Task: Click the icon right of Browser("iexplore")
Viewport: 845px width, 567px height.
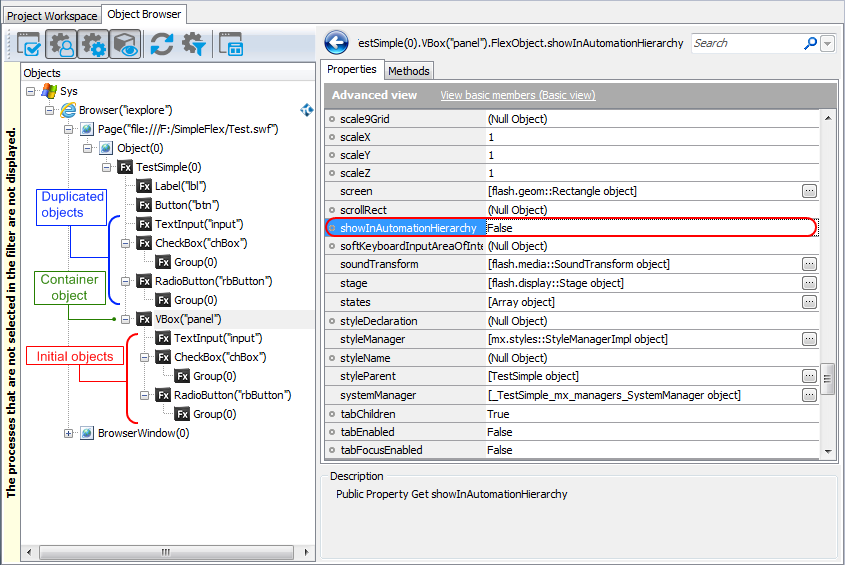Action: tap(307, 109)
